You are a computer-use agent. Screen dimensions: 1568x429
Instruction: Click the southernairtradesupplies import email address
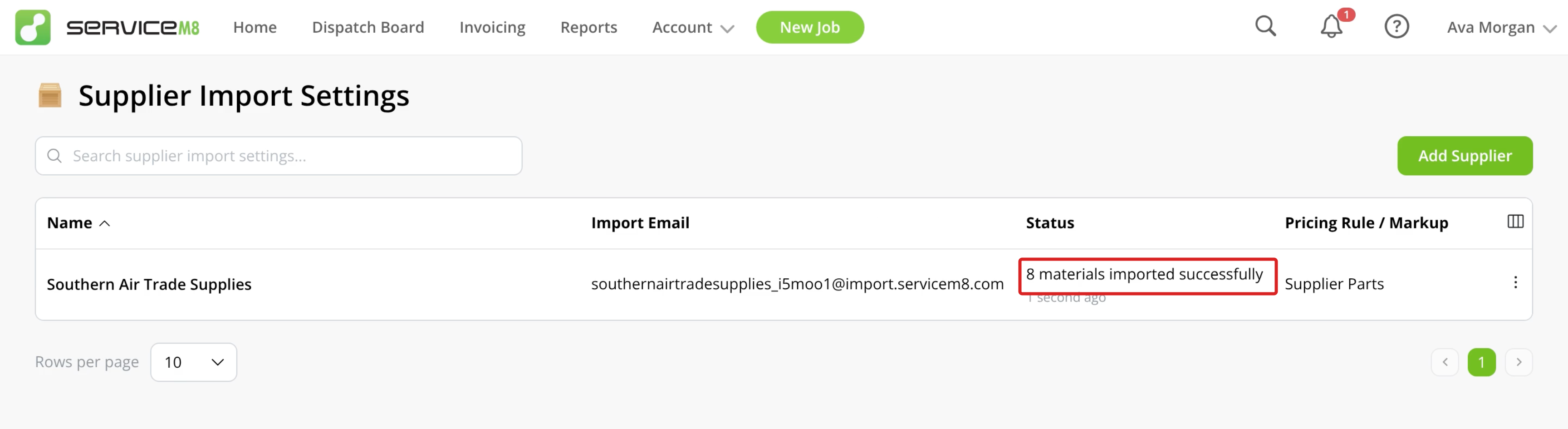coord(798,284)
